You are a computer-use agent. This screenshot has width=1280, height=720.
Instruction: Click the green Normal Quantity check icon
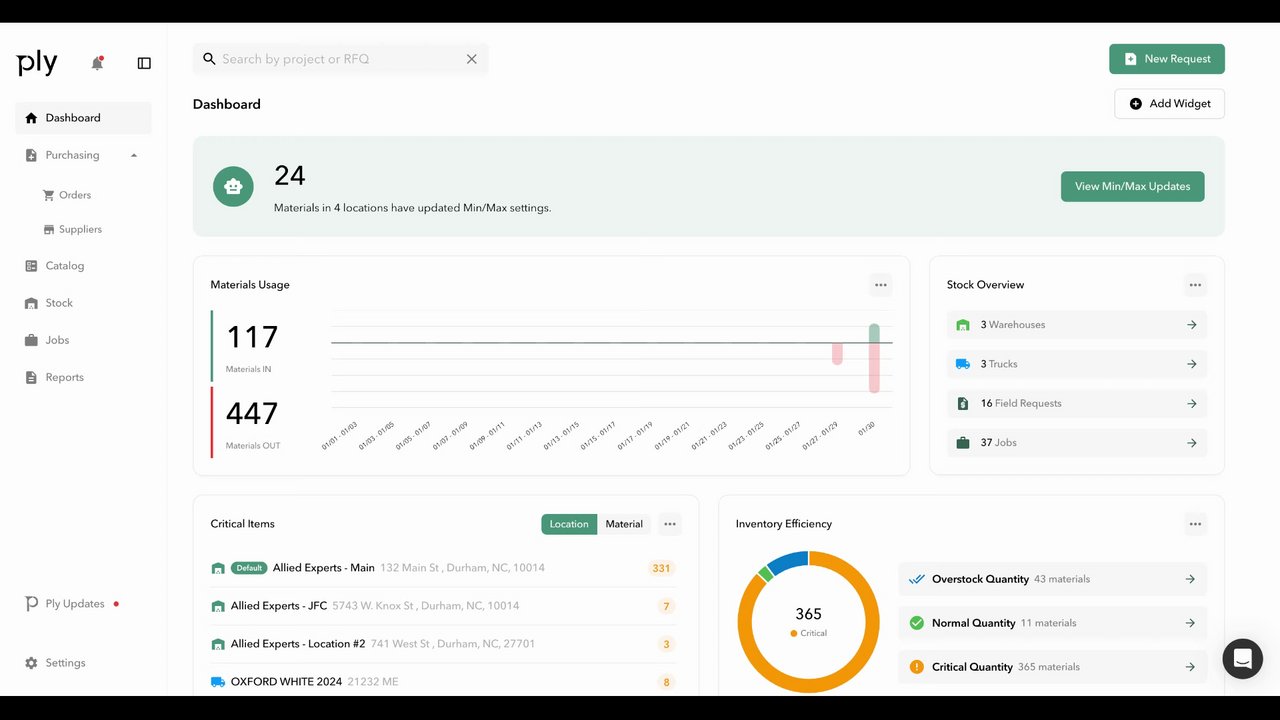[x=916, y=623]
